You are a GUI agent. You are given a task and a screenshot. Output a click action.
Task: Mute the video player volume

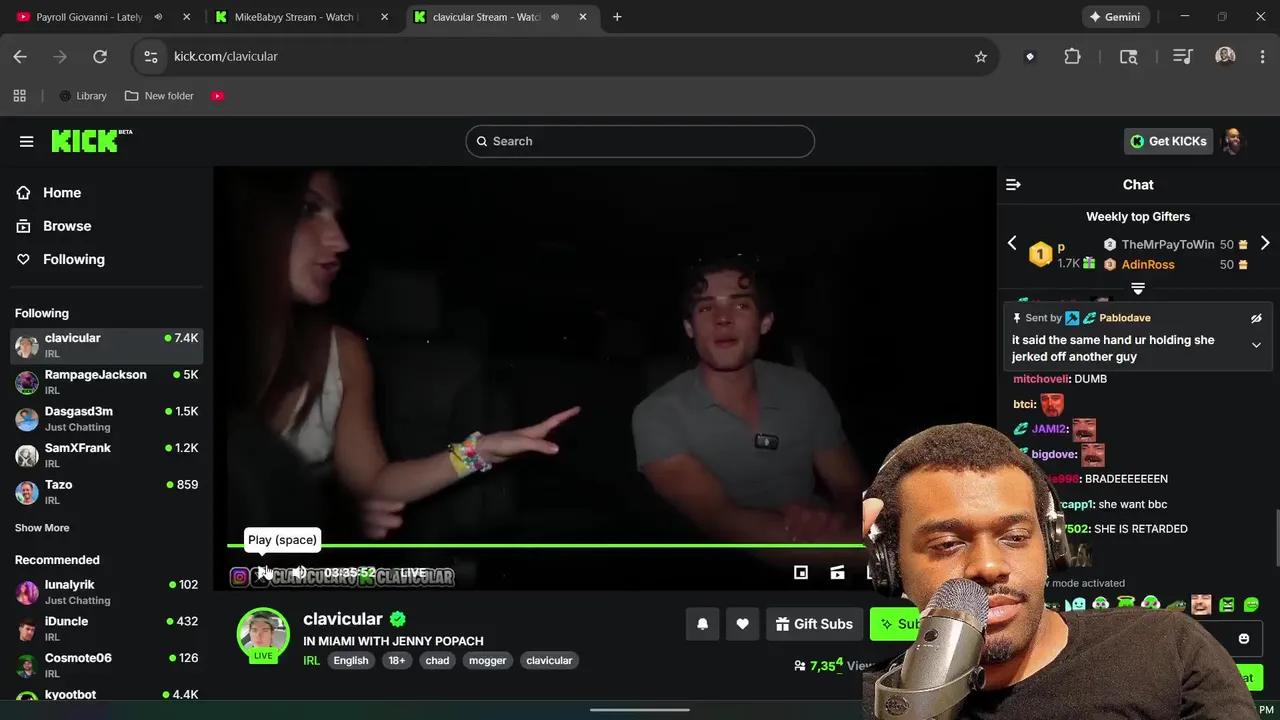click(299, 573)
